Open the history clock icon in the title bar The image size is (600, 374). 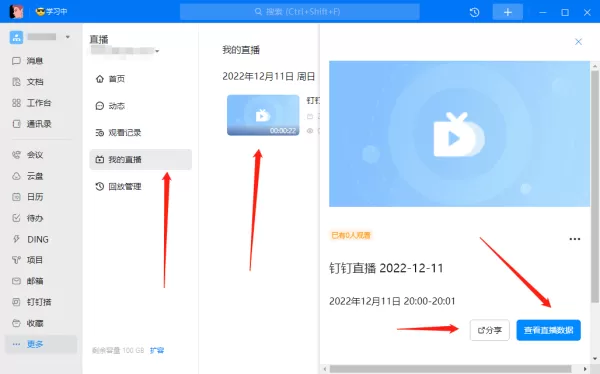click(474, 12)
